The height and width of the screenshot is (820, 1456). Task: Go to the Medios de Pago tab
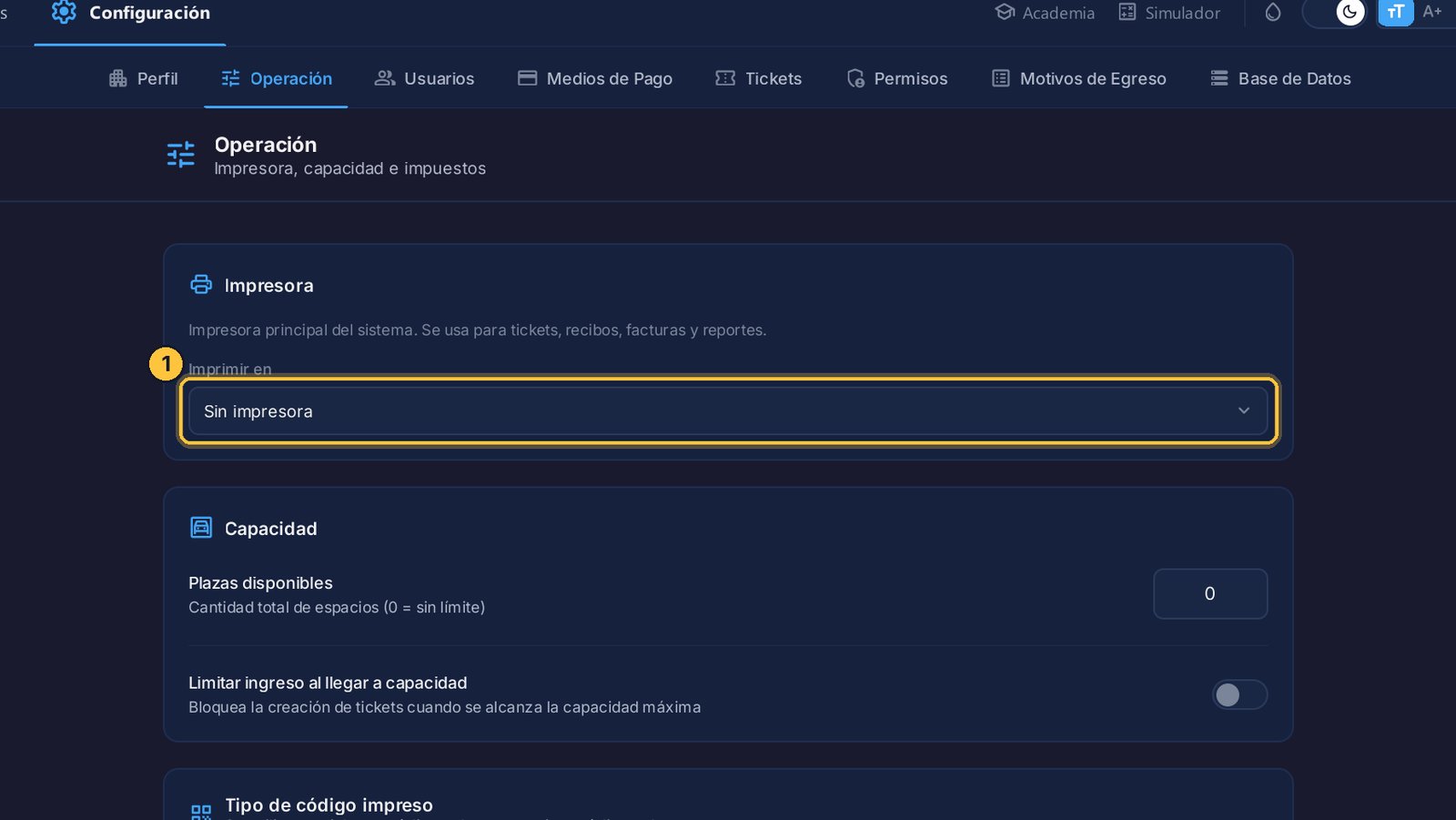[x=595, y=78]
